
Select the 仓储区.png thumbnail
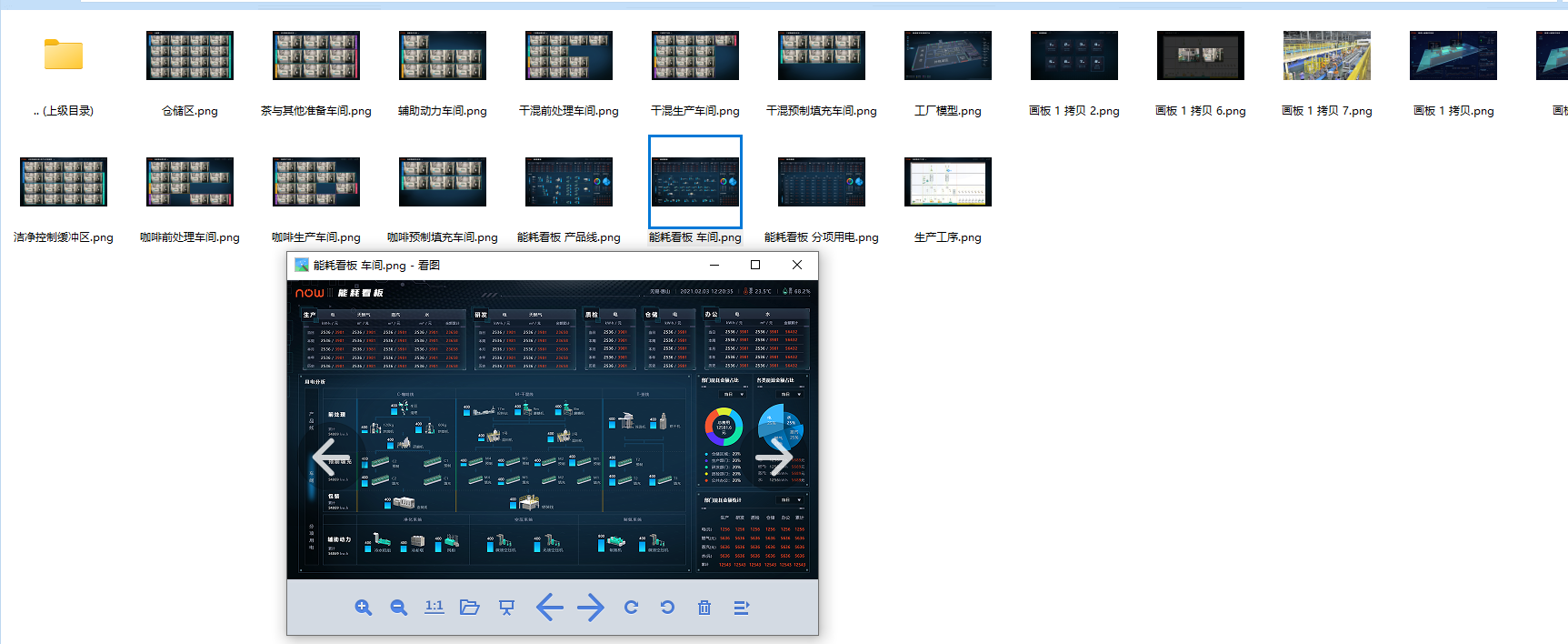tap(190, 56)
